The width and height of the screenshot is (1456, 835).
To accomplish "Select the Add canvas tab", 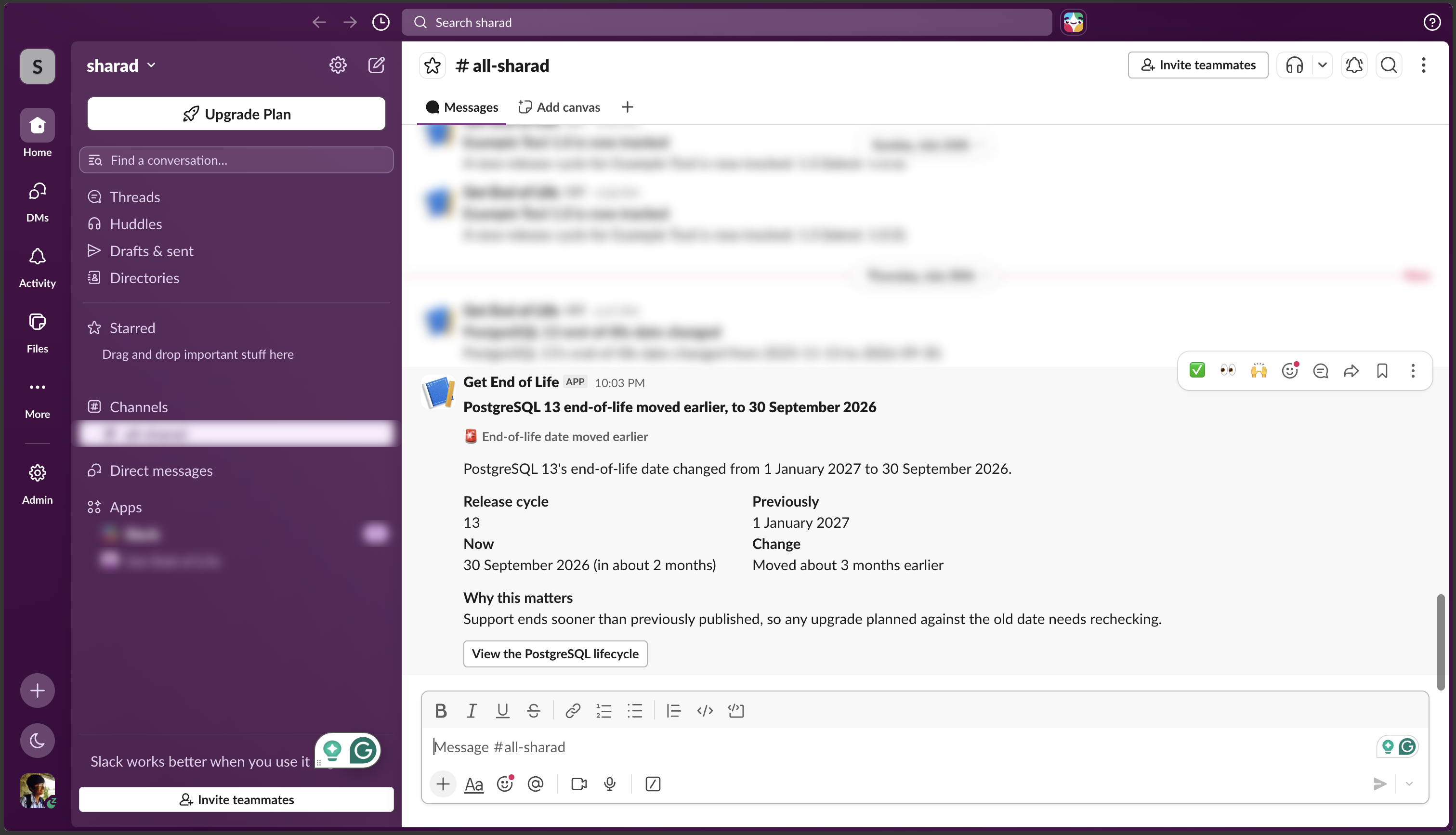I will pos(559,107).
